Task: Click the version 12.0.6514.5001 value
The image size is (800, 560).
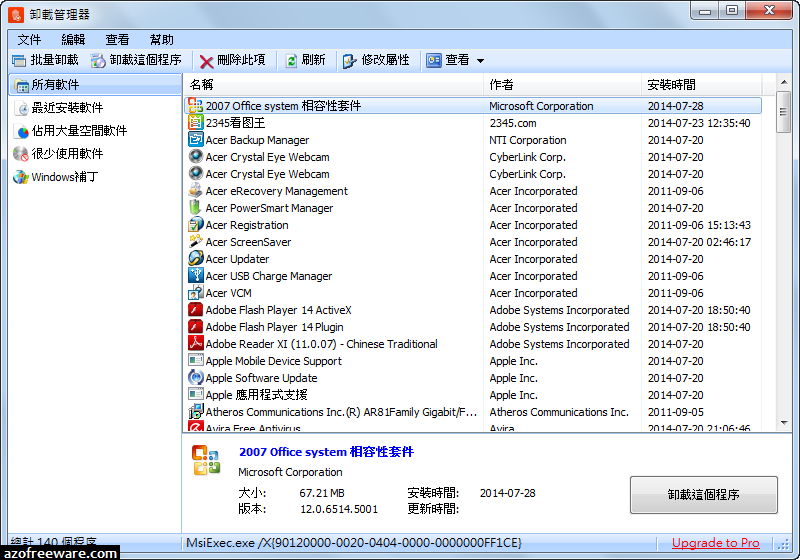Action: click(339, 509)
